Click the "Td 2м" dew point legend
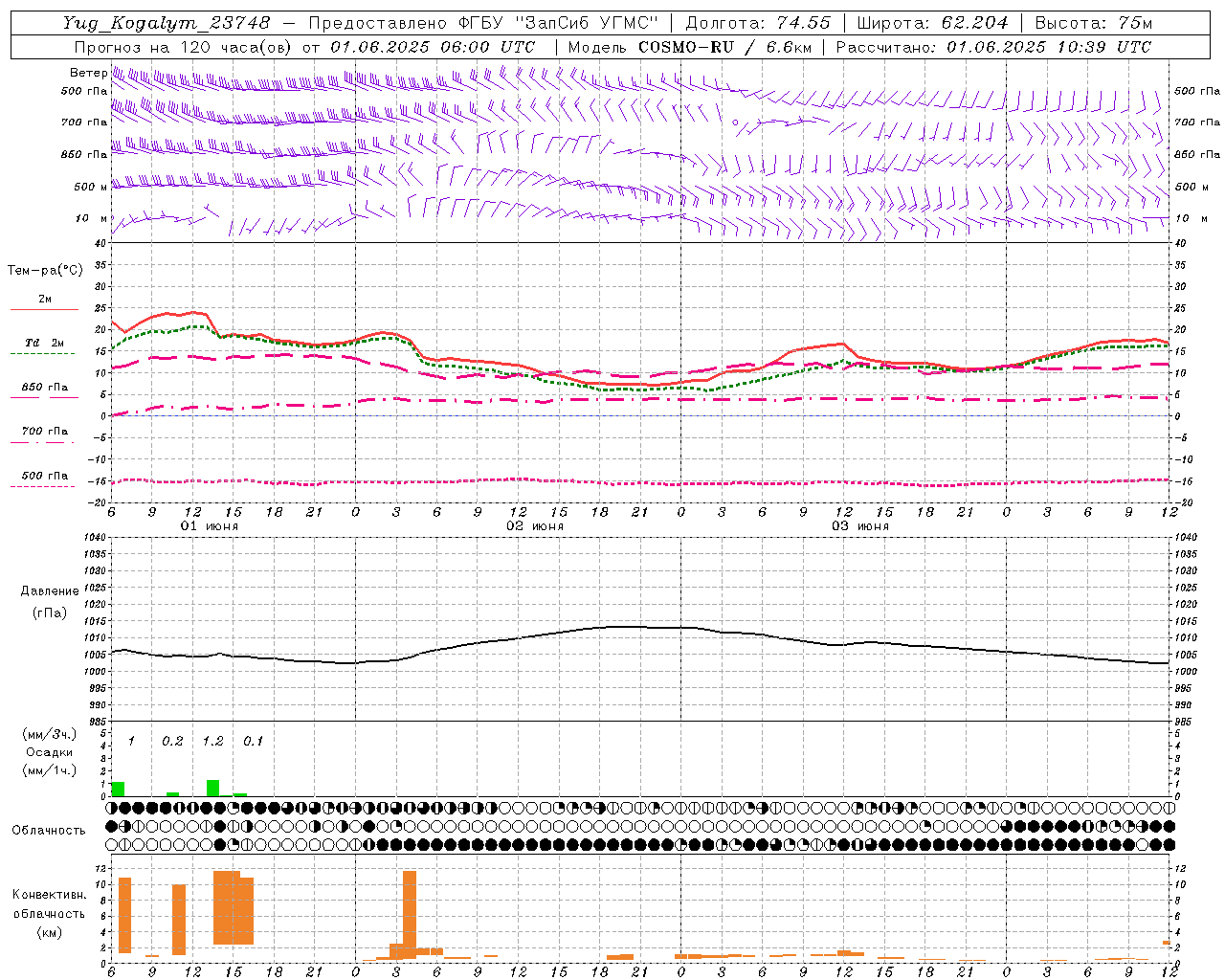This screenshot has width=1225, height=980. point(45,343)
